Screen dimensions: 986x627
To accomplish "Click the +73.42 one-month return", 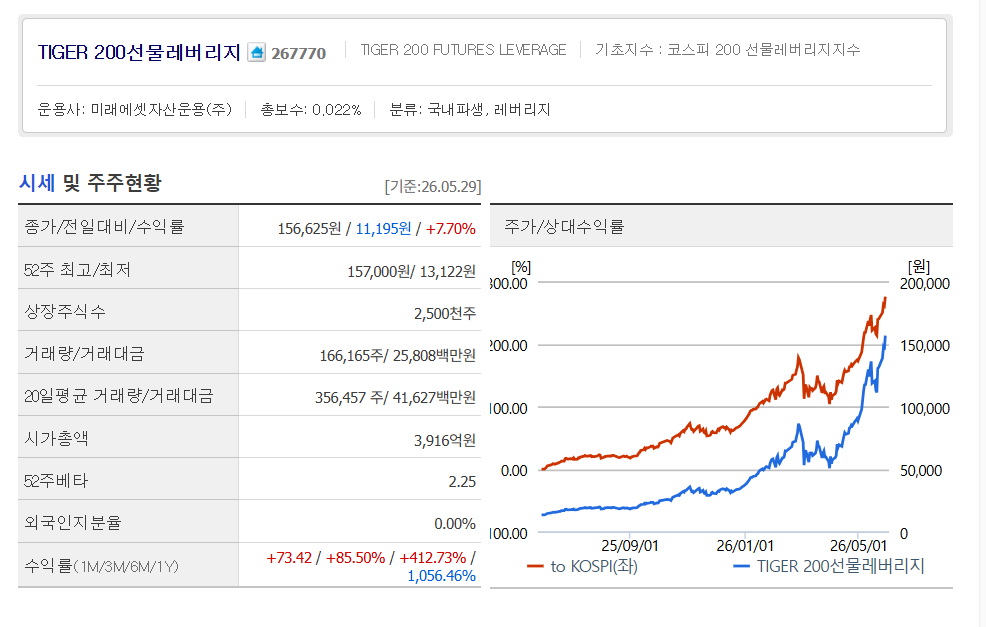I will (289, 558).
